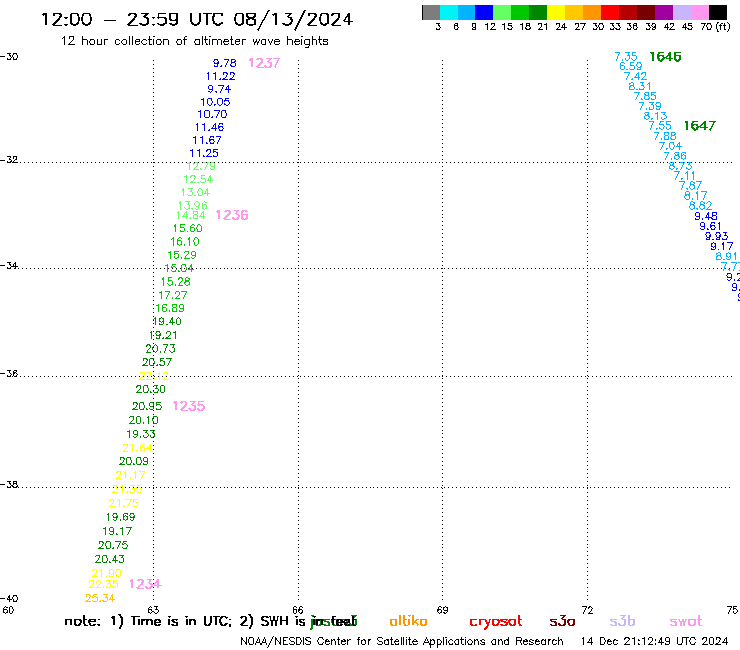
Task: Click the pink swot time label 1236
Action: [x=232, y=215]
